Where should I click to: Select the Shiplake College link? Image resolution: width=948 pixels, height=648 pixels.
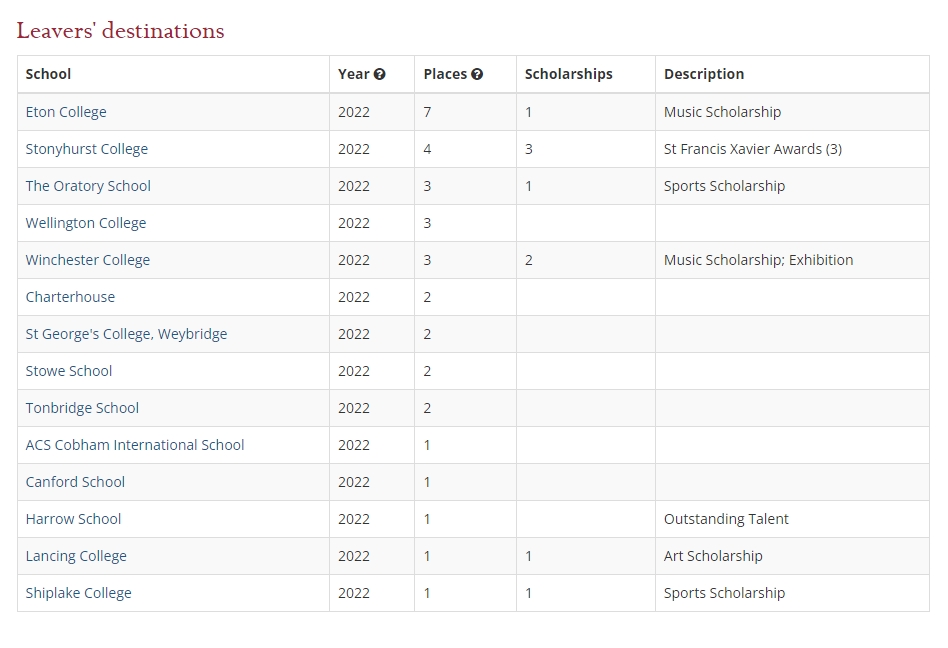[x=79, y=593]
